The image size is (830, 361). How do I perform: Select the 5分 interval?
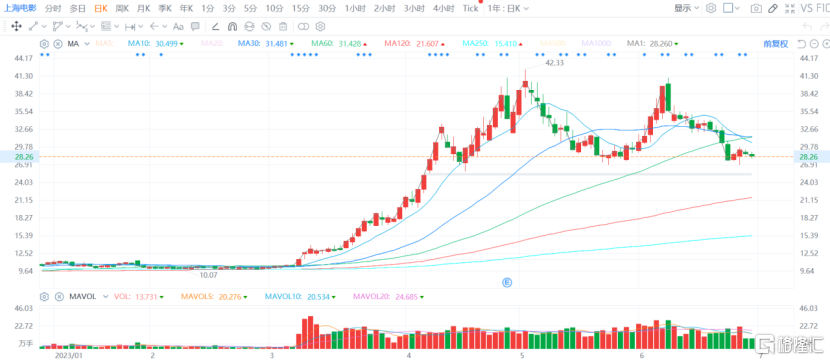pos(250,8)
